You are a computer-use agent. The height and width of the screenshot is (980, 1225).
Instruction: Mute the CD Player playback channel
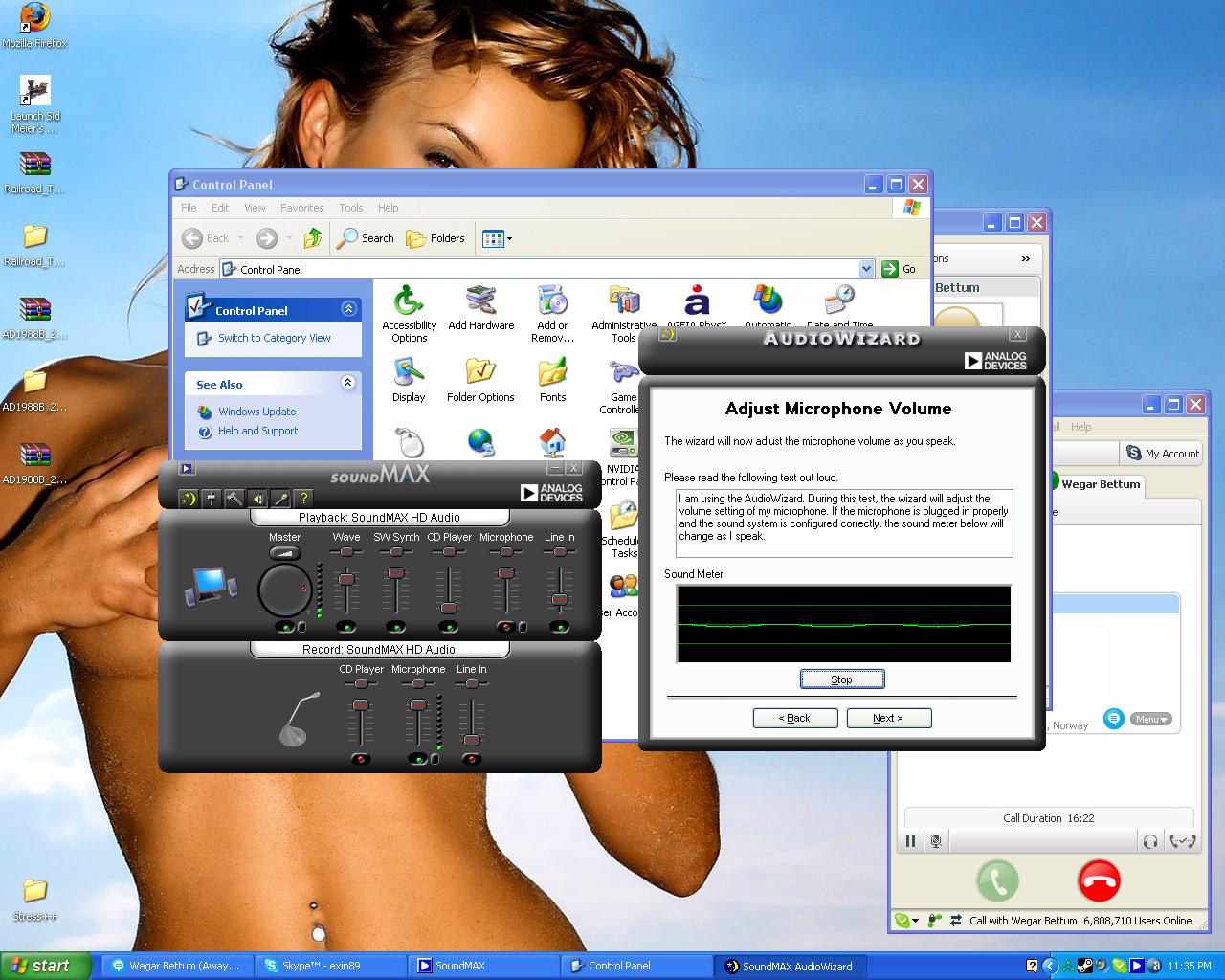pyautogui.click(x=448, y=628)
